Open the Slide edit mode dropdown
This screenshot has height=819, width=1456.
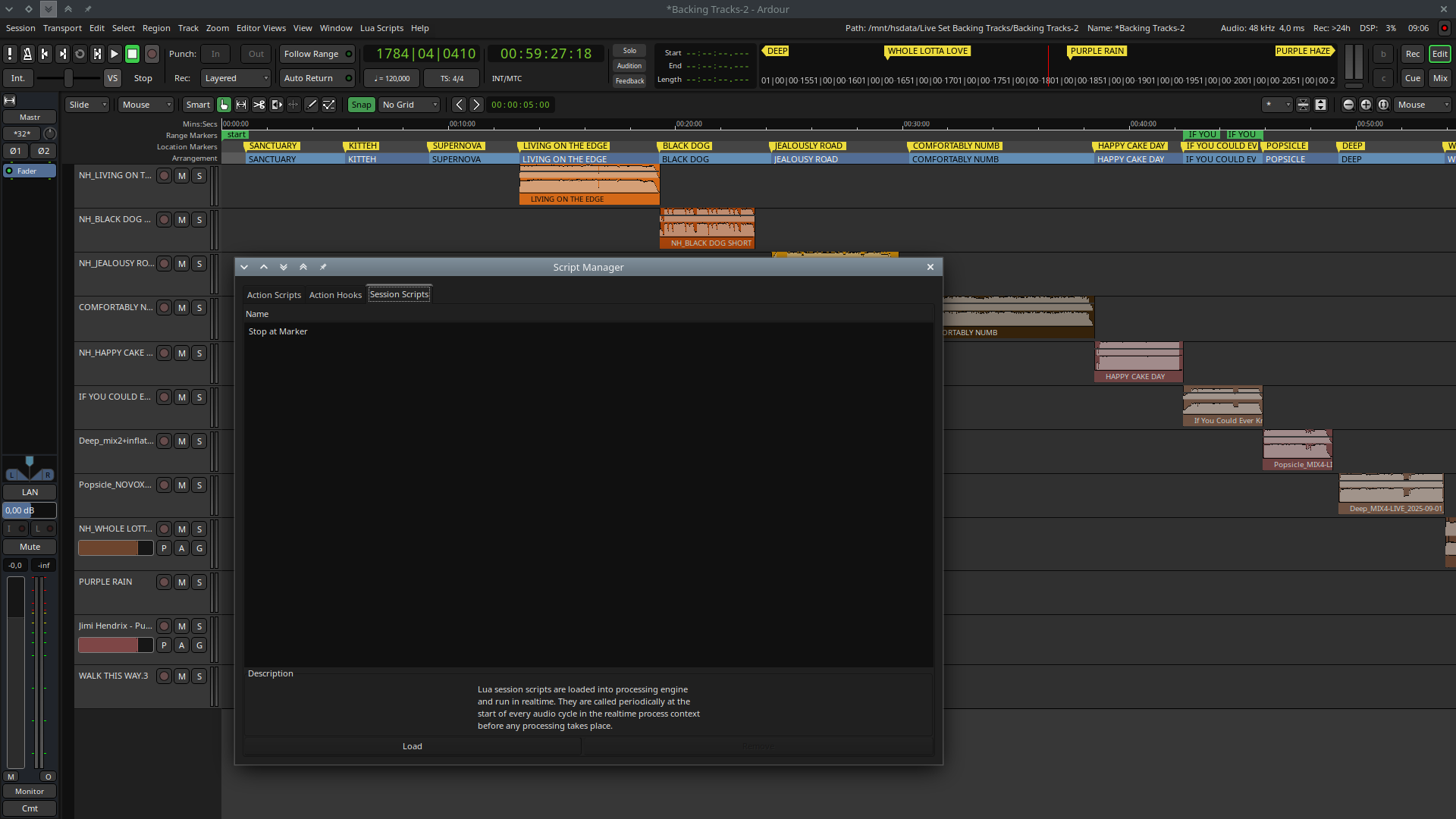[87, 105]
